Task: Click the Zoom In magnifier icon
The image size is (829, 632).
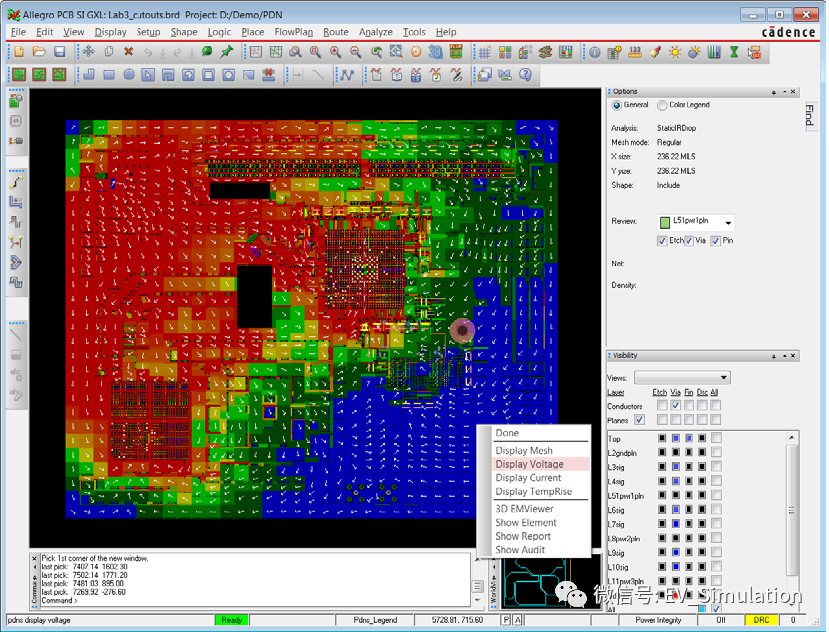Action: 335,52
